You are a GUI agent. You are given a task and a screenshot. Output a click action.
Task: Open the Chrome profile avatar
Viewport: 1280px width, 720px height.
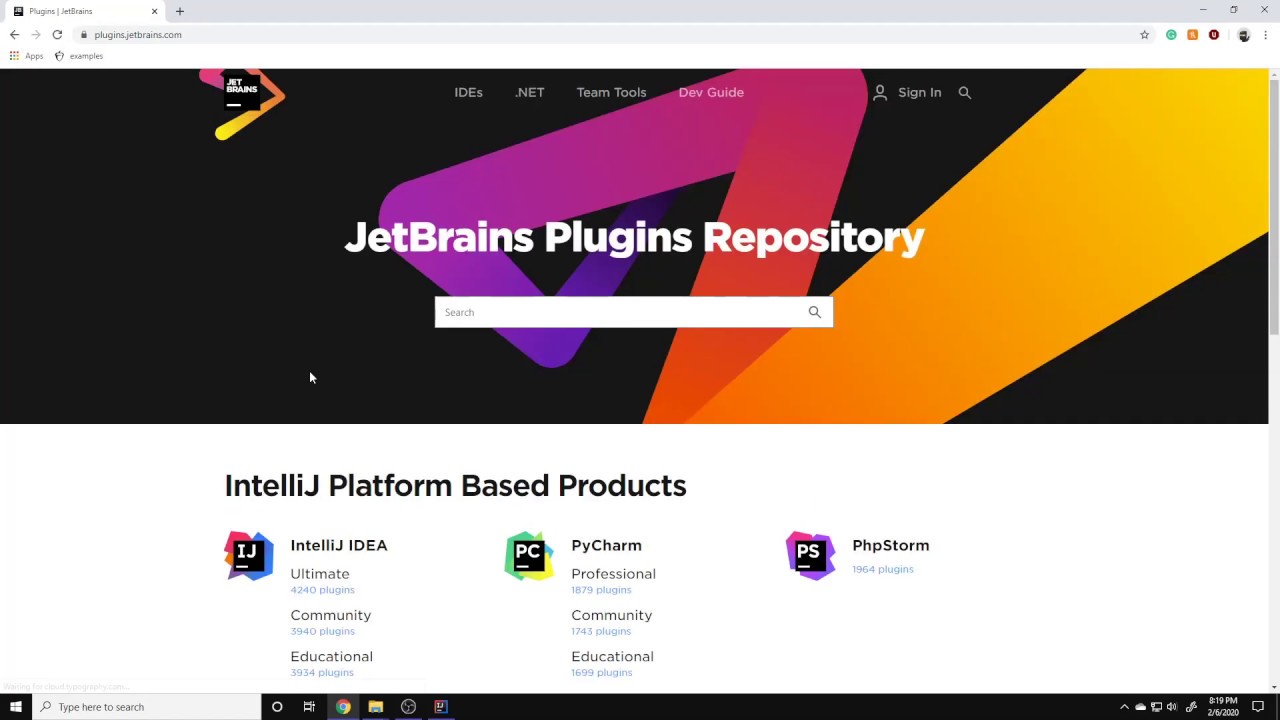(x=1244, y=34)
